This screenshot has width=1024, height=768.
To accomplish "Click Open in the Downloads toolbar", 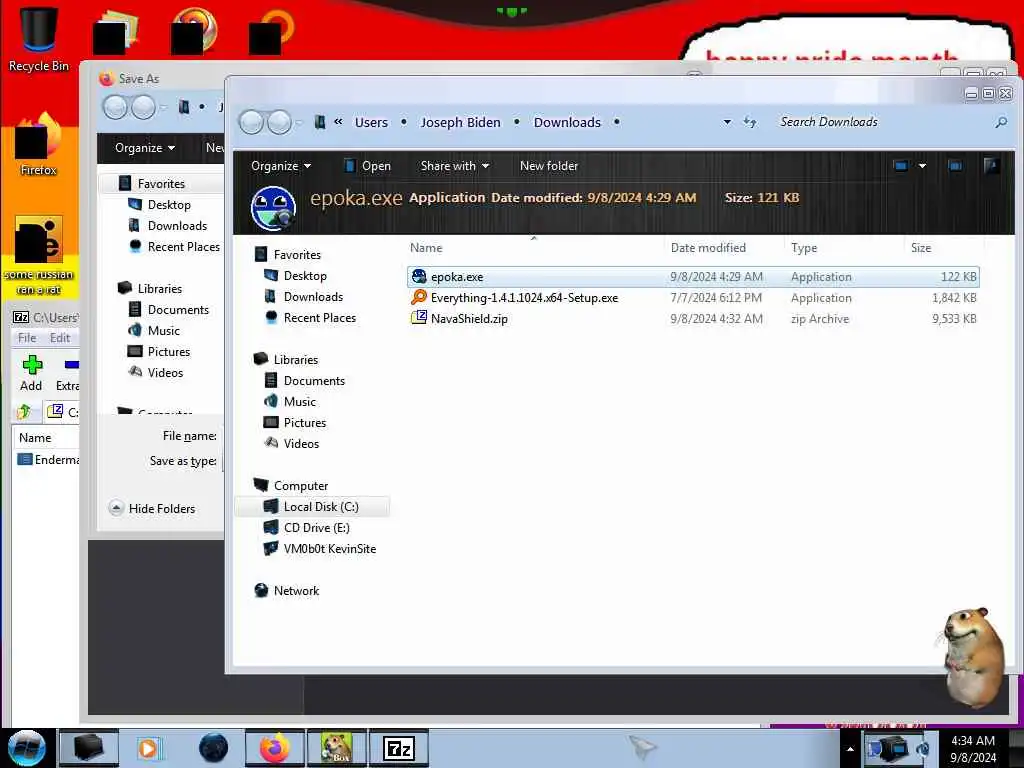I will coord(368,166).
